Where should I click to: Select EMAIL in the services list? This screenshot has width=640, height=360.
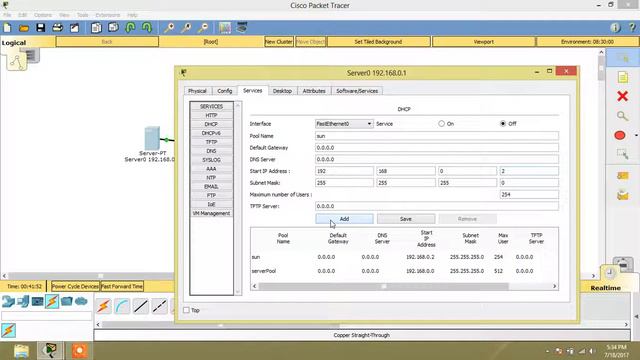211,187
